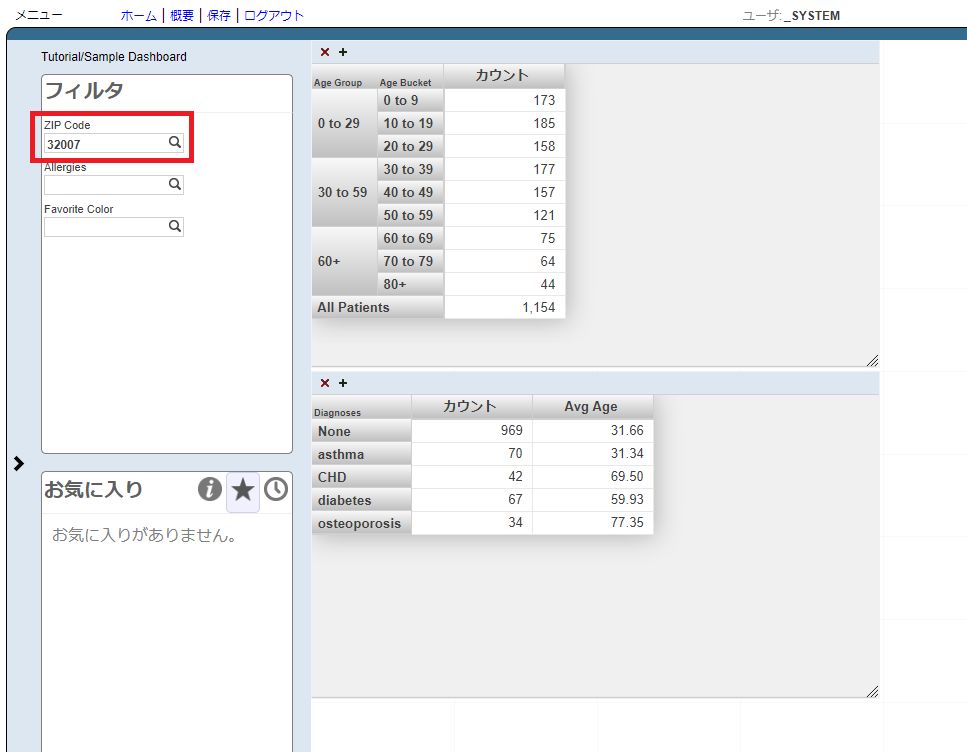The width and height of the screenshot is (967, 752).
Task: Close the Diagnoses pivot table widget
Action: 325,383
